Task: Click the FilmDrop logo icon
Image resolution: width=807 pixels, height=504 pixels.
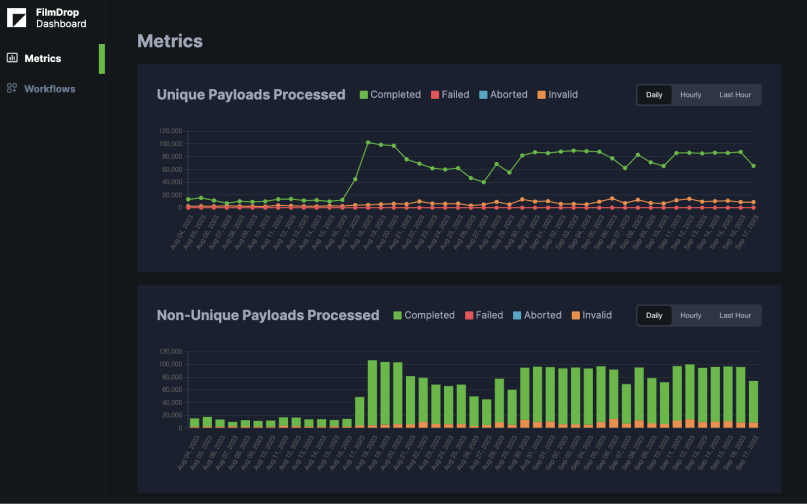Action: click(17, 17)
